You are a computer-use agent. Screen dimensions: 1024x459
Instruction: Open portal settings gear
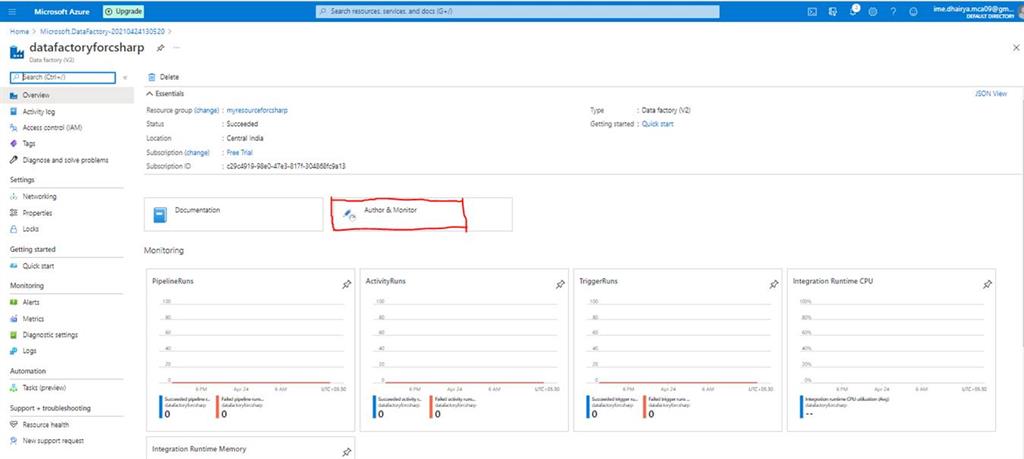tap(872, 12)
